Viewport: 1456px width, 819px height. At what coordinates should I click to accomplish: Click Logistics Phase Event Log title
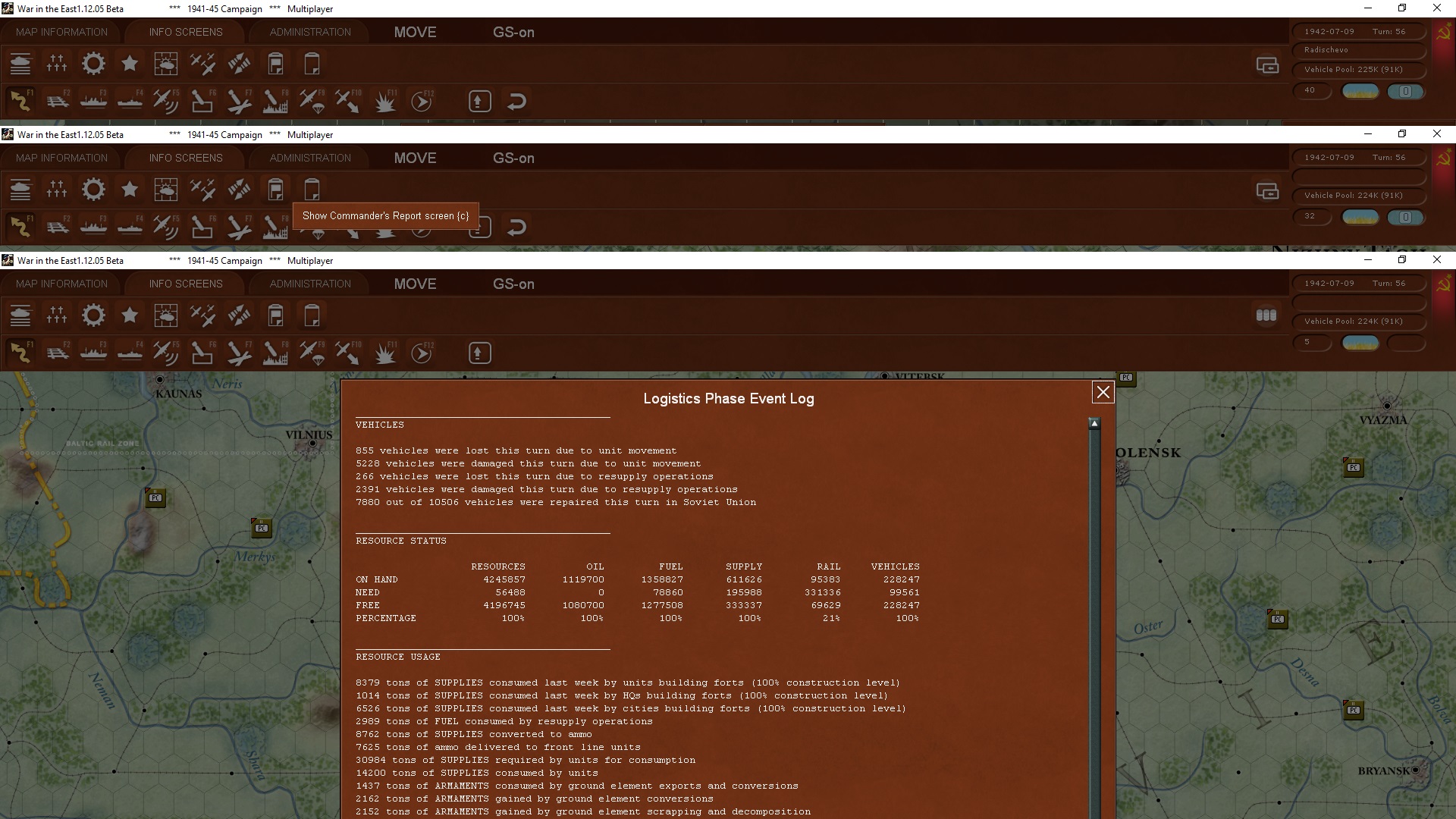click(x=728, y=398)
